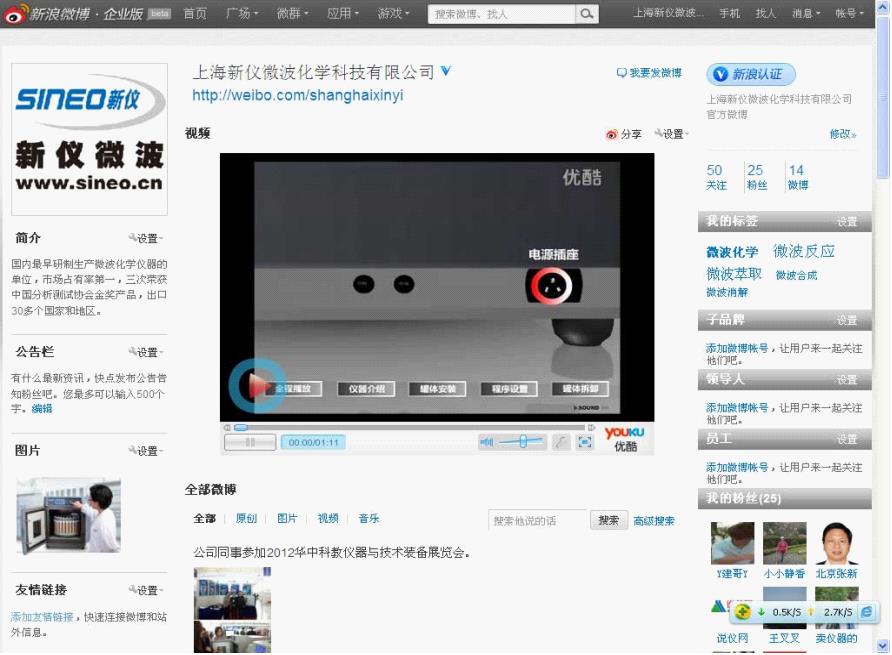Click the 360 green plus widget icon

(743, 612)
